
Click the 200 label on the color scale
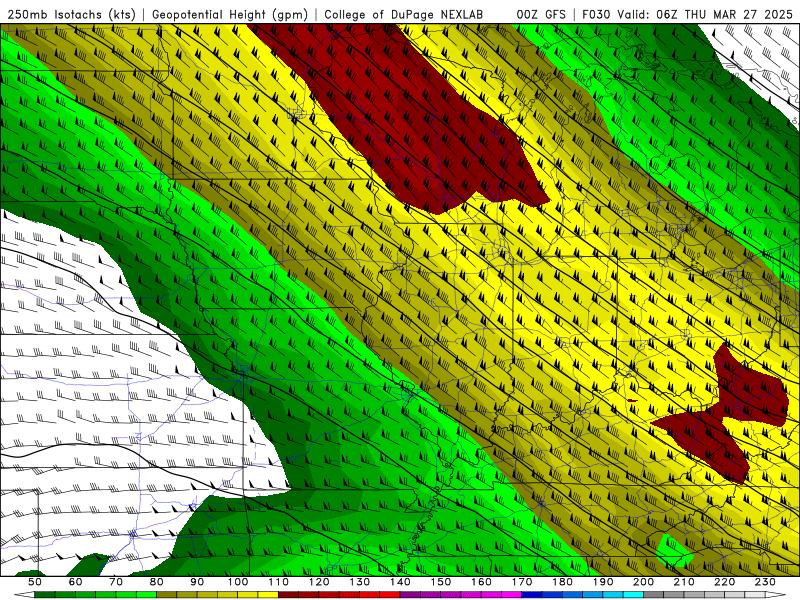click(643, 582)
